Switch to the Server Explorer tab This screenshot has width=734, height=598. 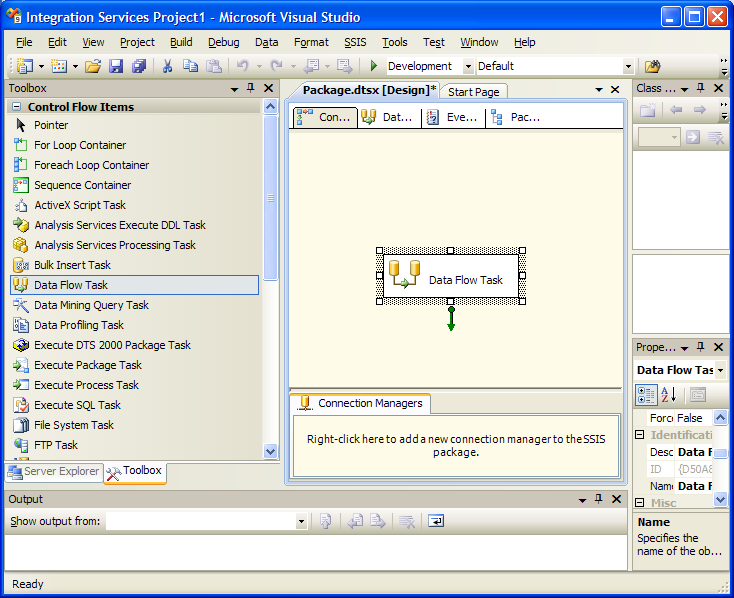(54, 471)
